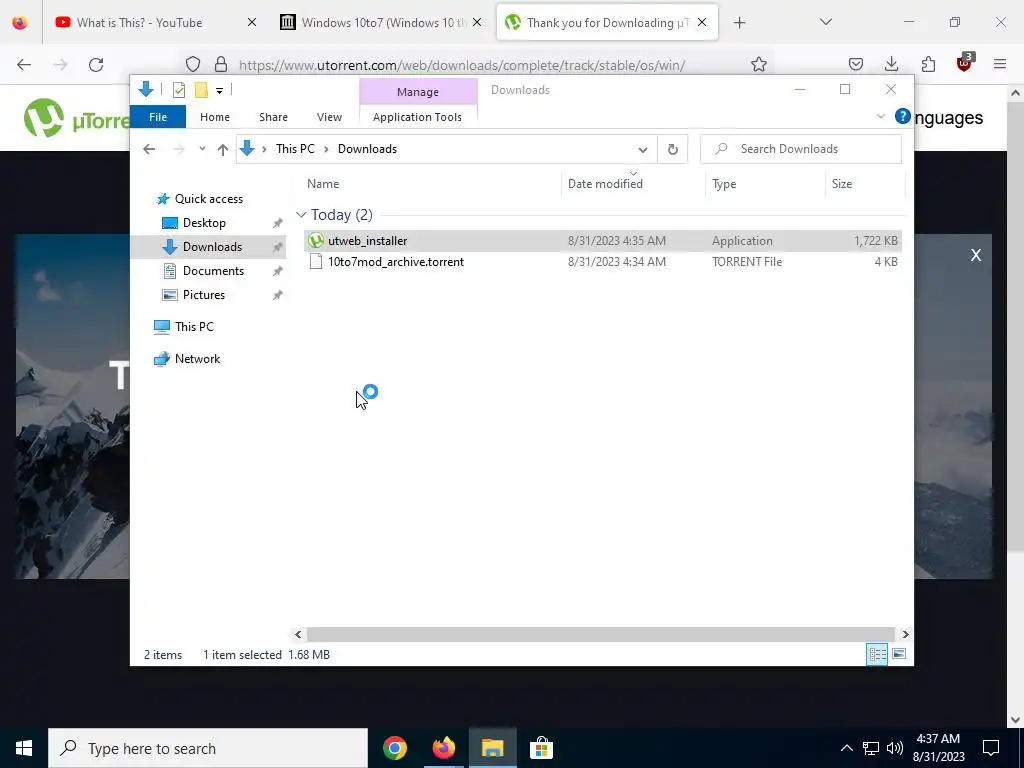Click the Manage contextual tab

418,92
